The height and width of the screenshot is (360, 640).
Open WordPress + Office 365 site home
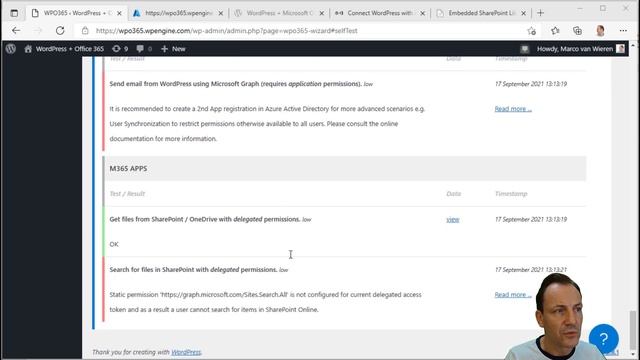tap(64, 49)
